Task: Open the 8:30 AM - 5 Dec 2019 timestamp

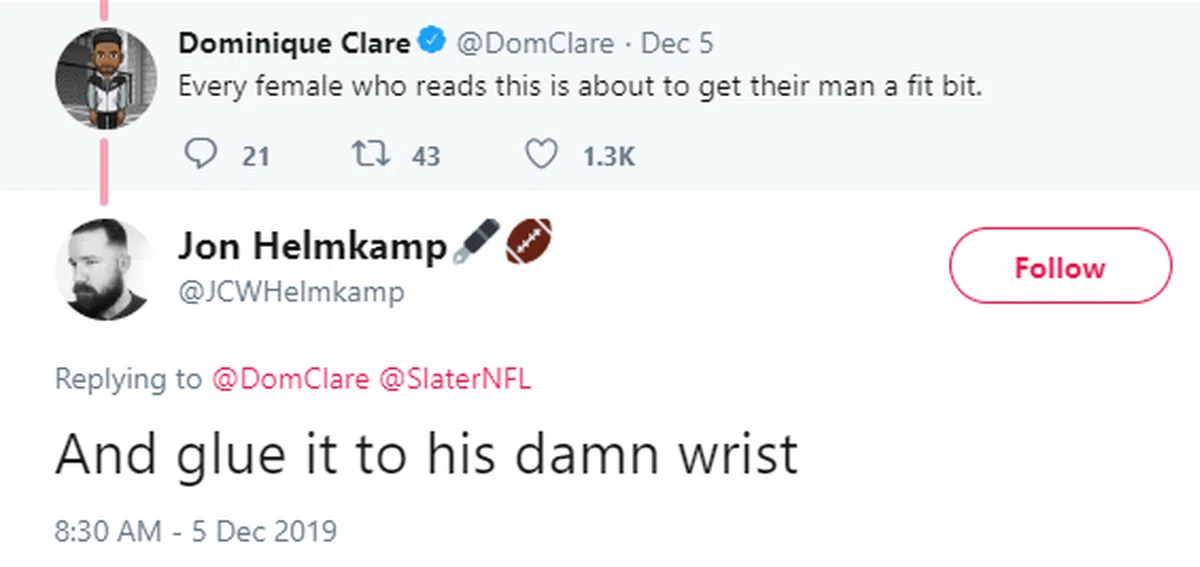Action: [196, 529]
